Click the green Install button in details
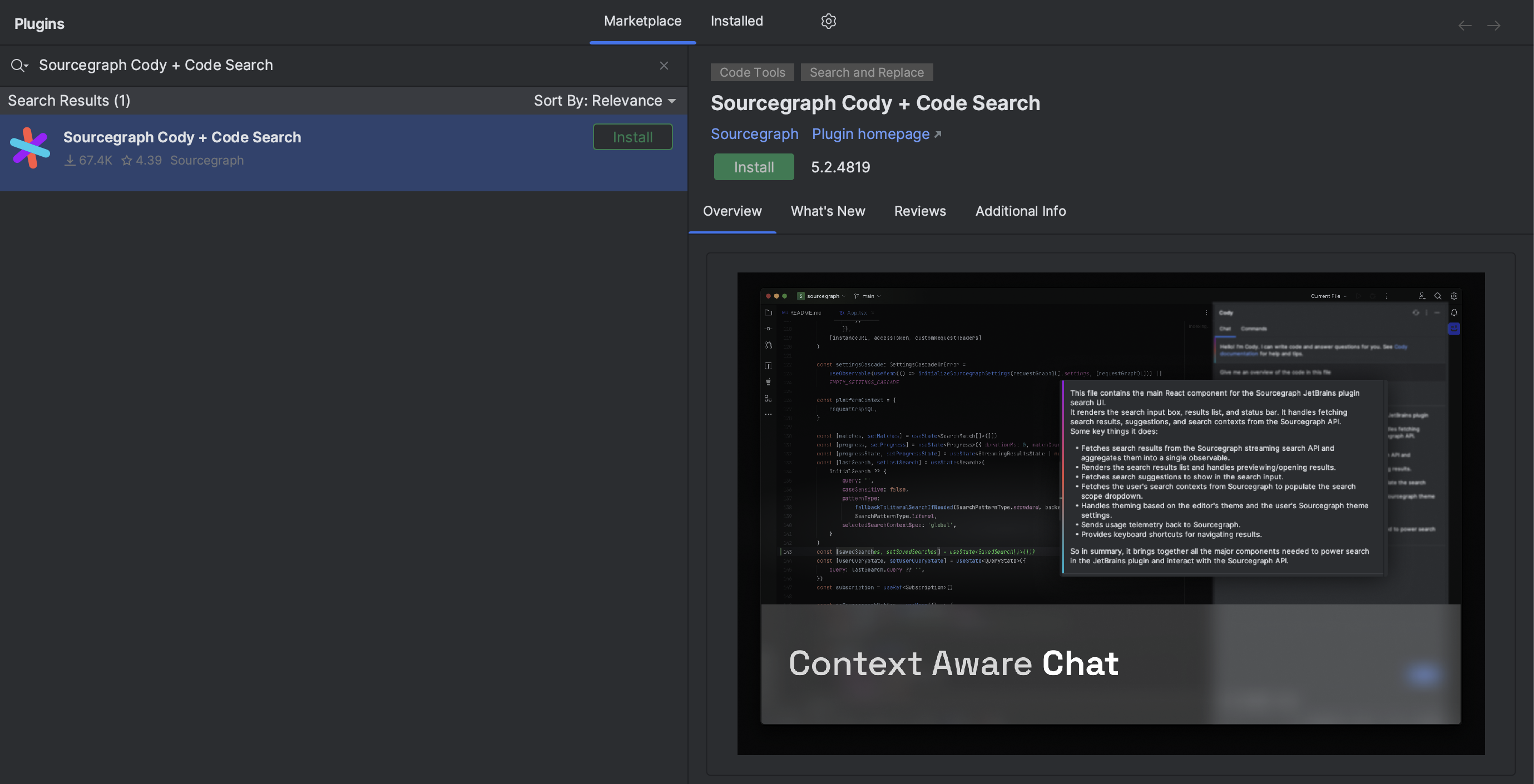 click(753, 167)
